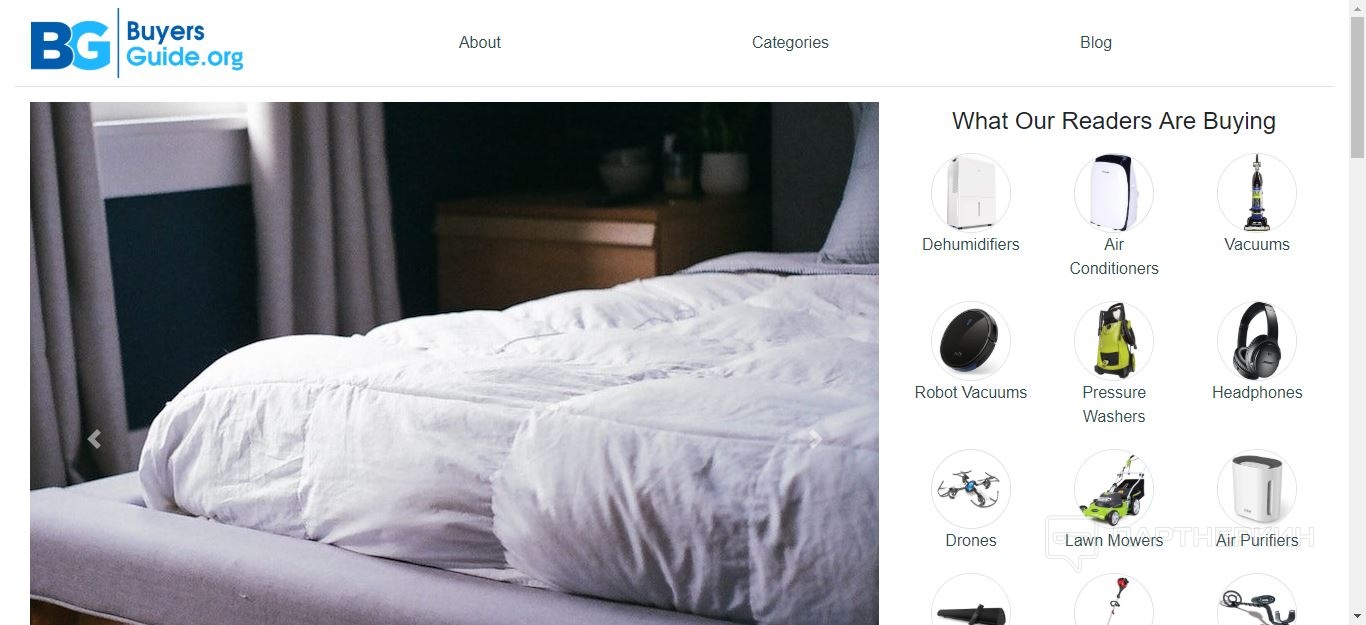Image resolution: width=1366 pixels, height=625 pixels.
Task: Open the About menu item
Action: point(480,42)
